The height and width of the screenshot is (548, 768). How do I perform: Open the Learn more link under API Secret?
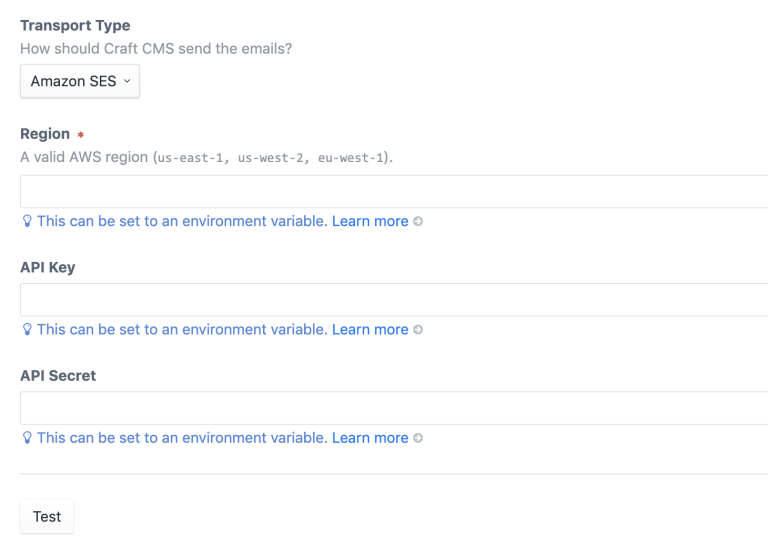click(x=370, y=438)
